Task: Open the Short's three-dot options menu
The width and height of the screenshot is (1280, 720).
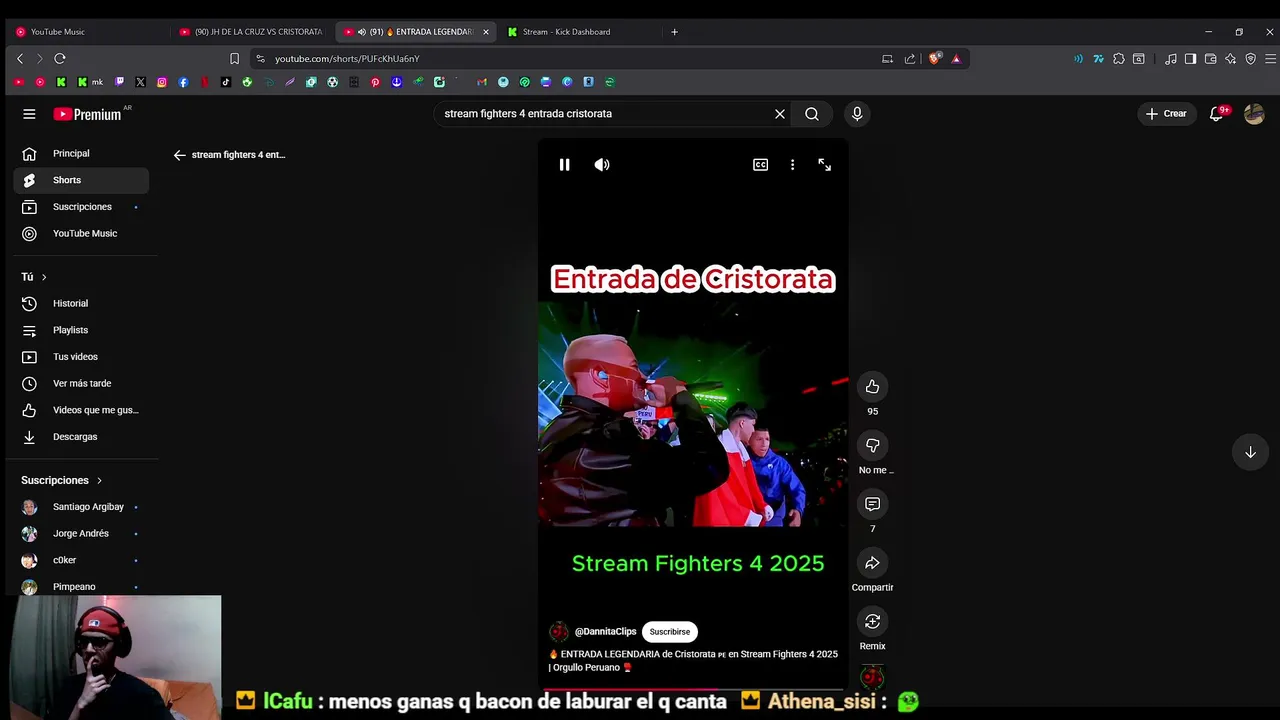Action: 792,165
